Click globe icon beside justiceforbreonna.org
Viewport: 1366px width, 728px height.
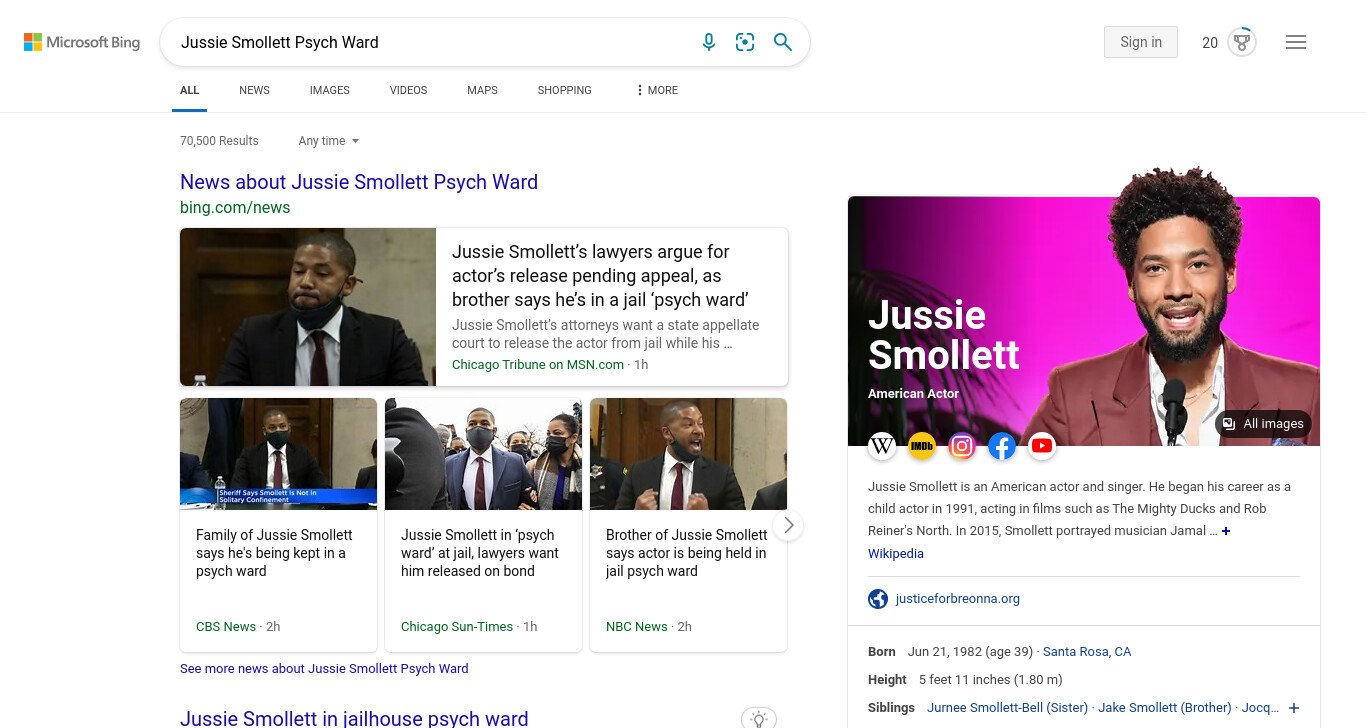click(878, 599)
